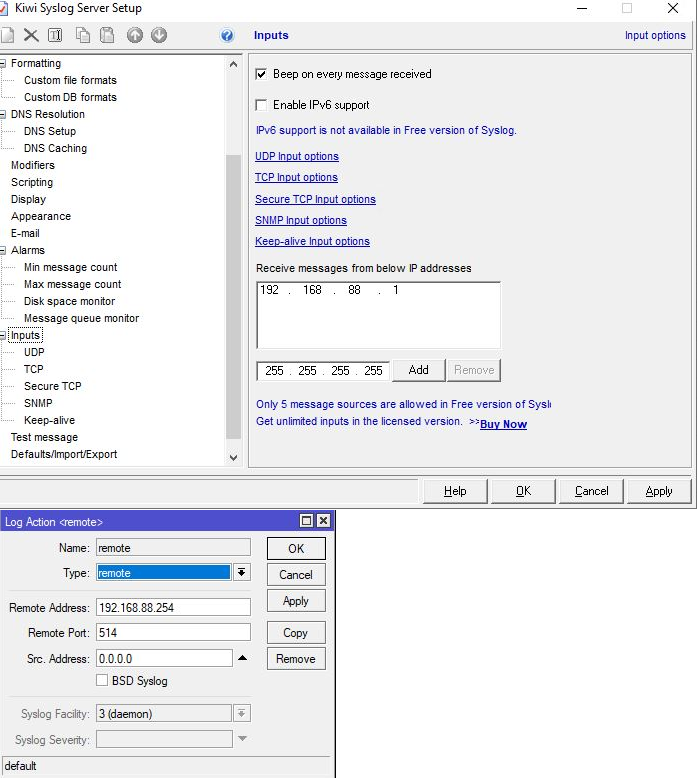700x778 pixels.
Task: Collapse the Formatting tree node
Action: (3, 63)
